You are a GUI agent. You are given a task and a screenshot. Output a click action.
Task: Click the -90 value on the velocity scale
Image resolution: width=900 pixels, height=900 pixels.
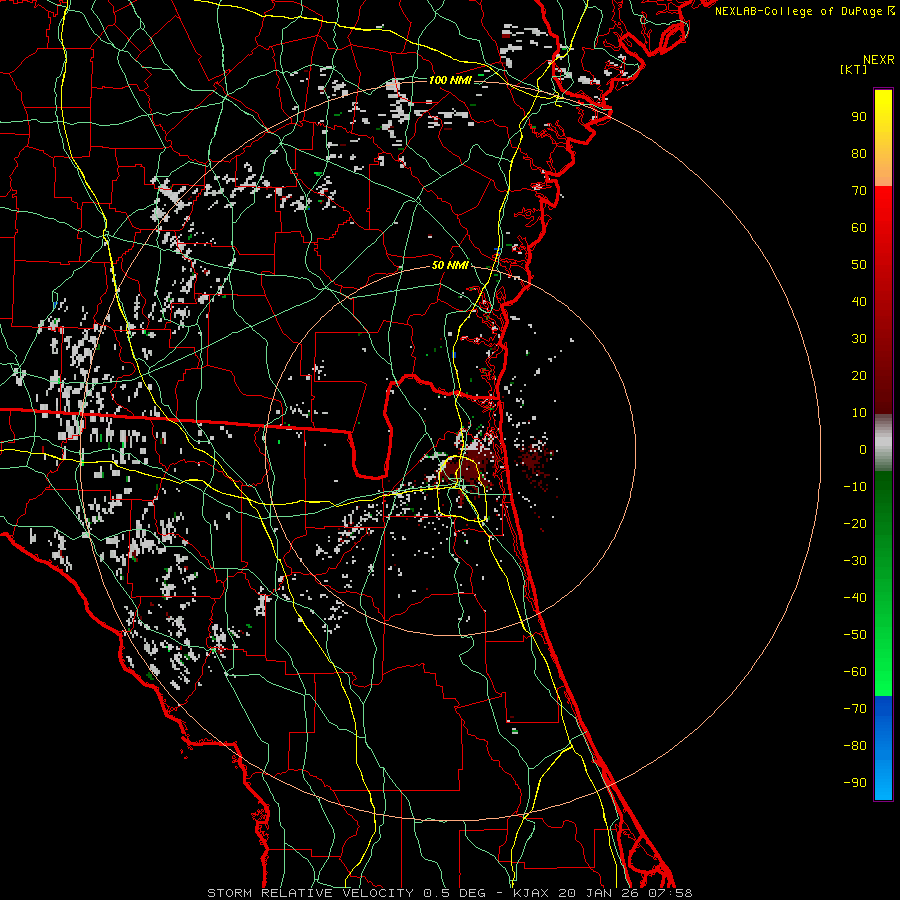click(855, 783)
